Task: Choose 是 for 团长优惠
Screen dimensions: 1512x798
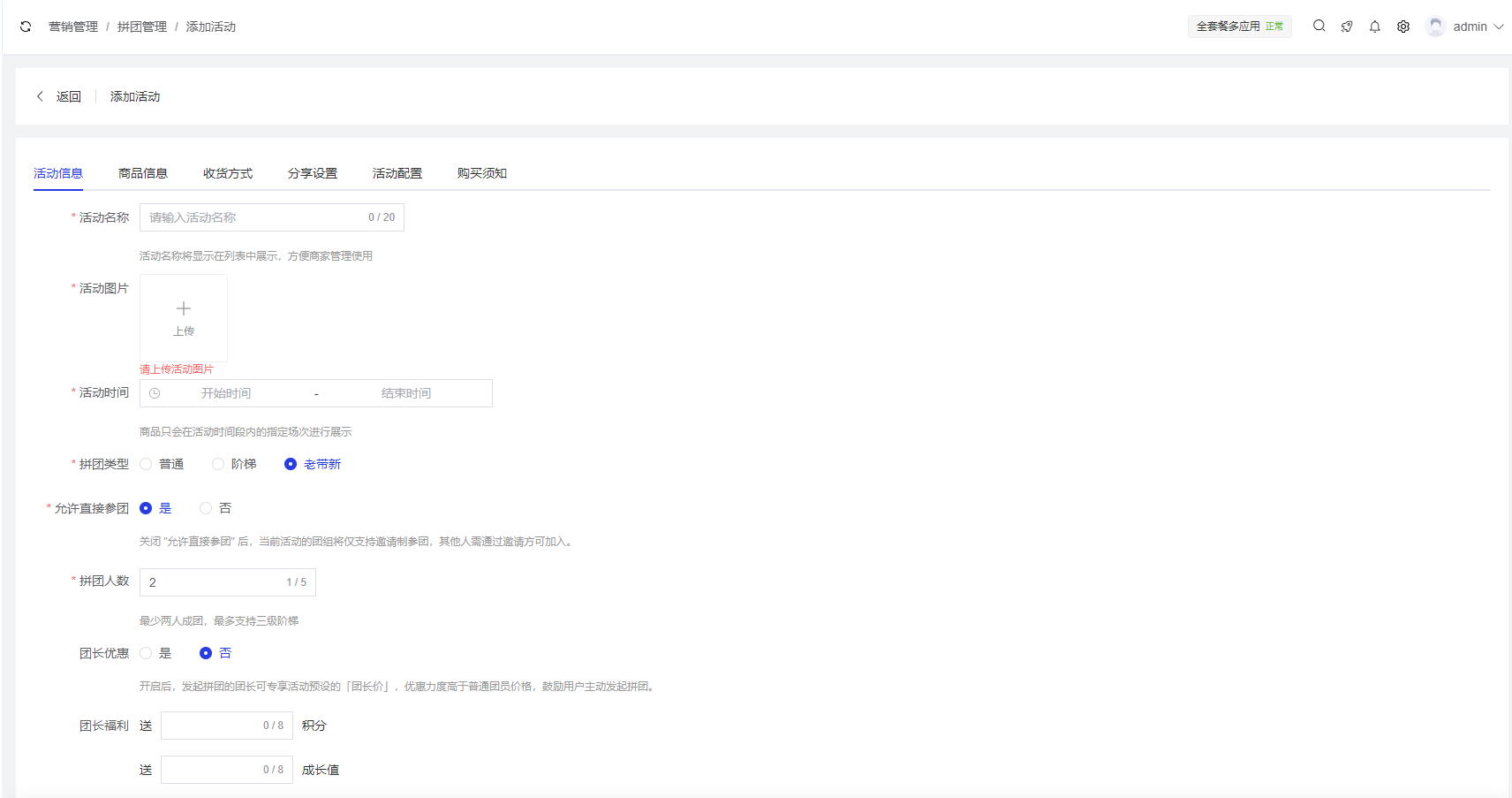Action: point(147,653)
